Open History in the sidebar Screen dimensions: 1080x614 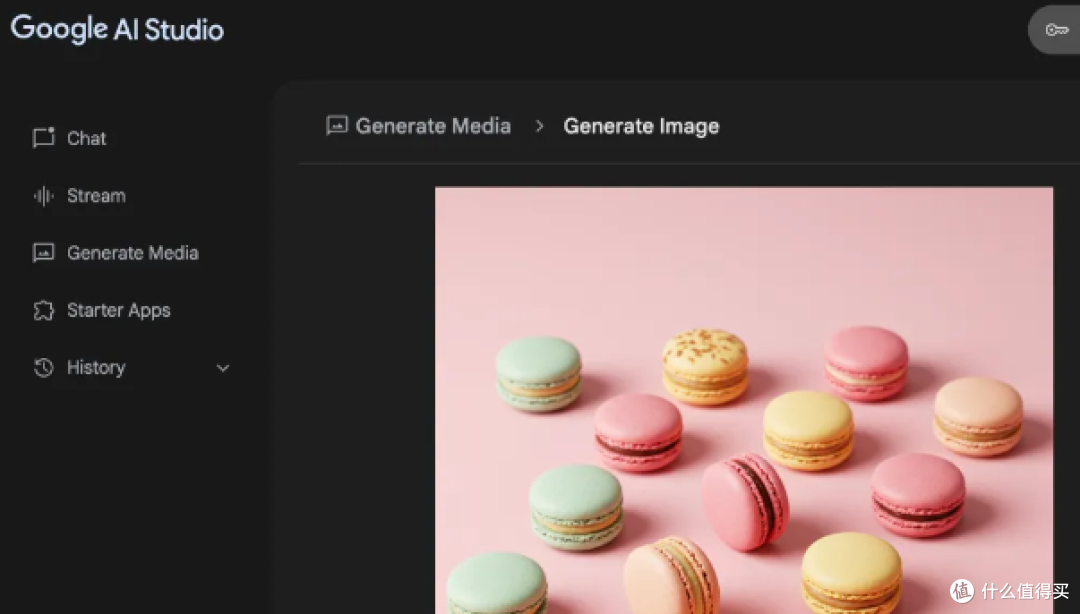pyautogui.click(x=96, y=368)
